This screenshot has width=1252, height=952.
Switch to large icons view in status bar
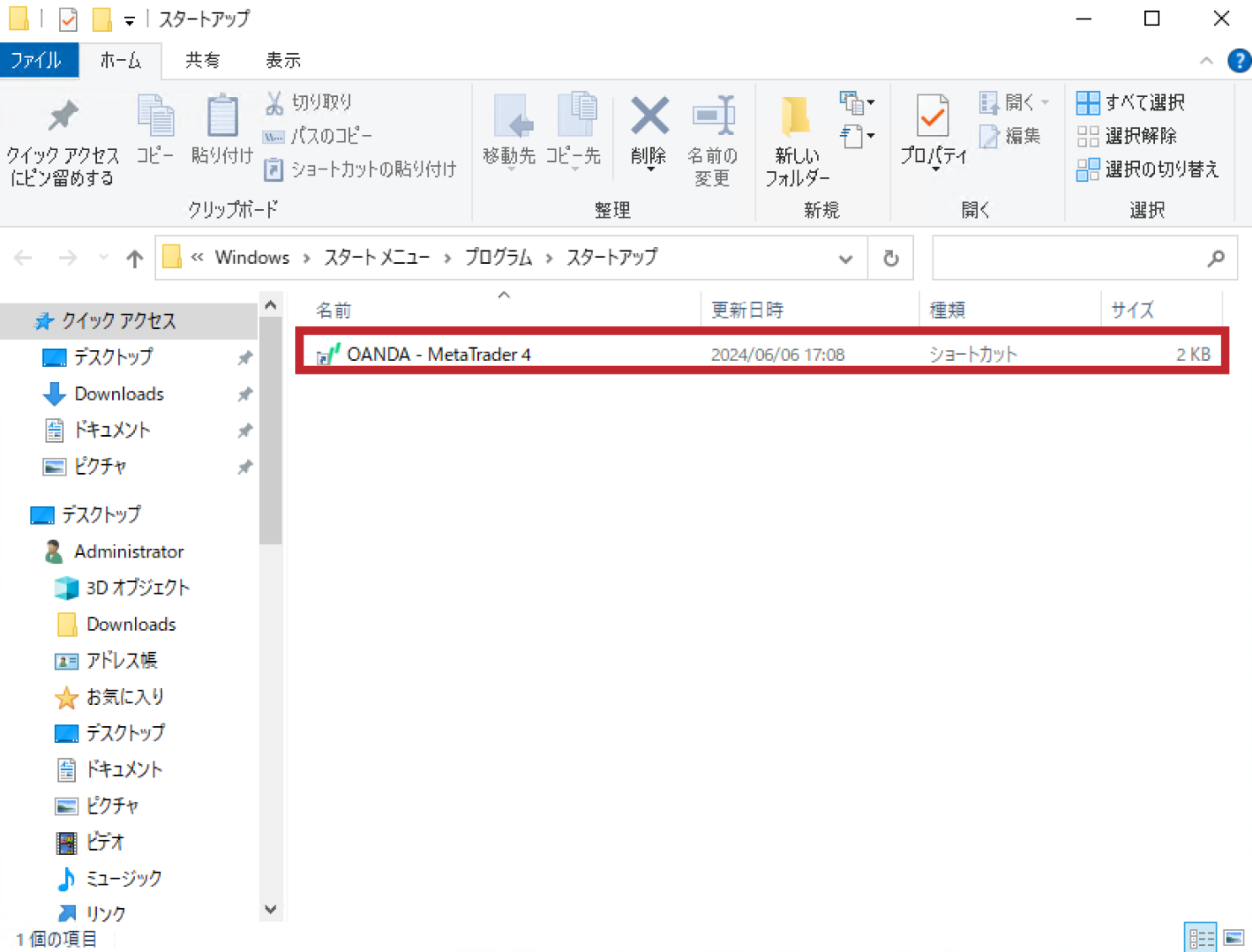1233,938
